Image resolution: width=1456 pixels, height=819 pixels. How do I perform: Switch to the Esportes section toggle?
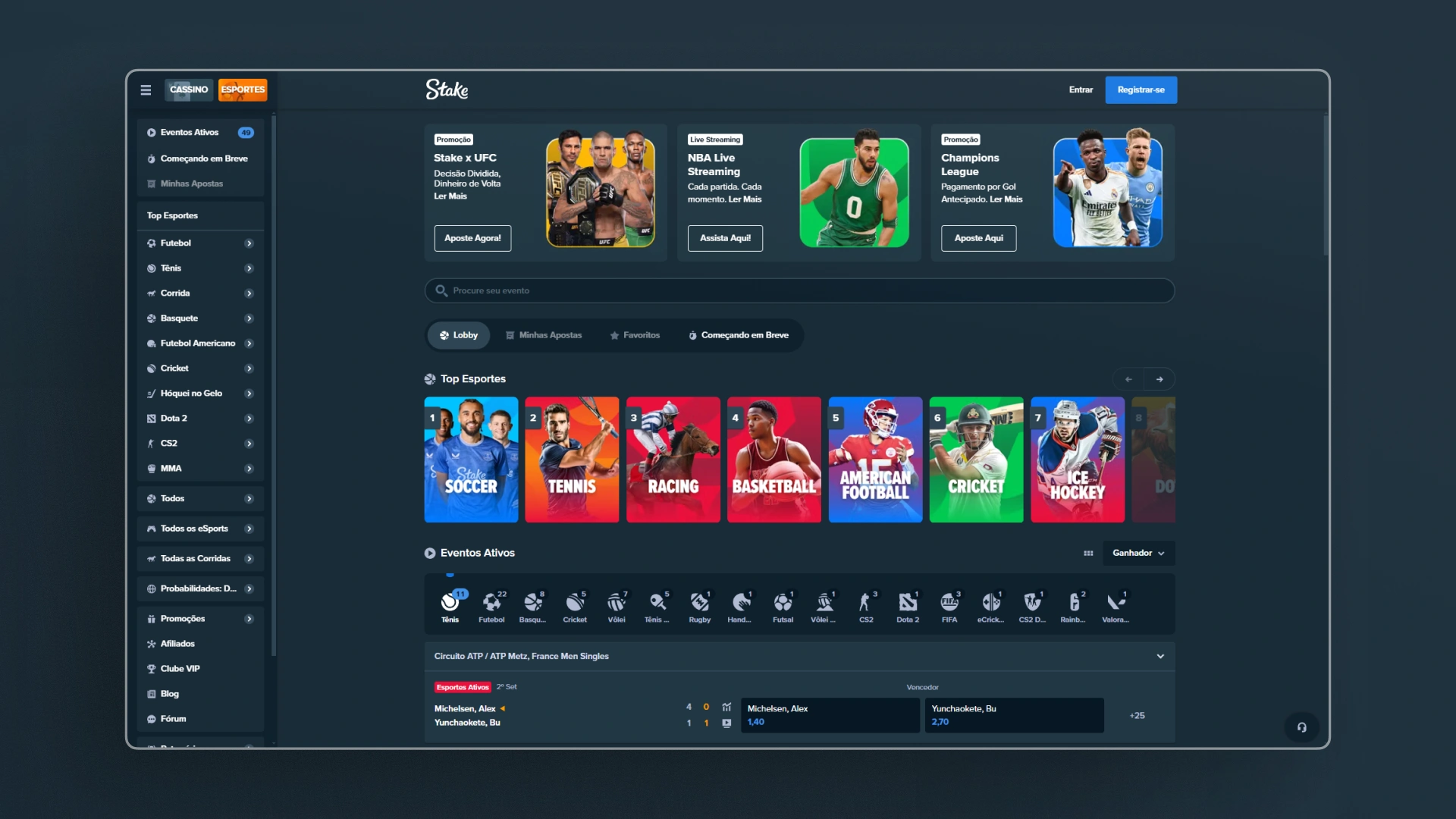click(243, 90)
